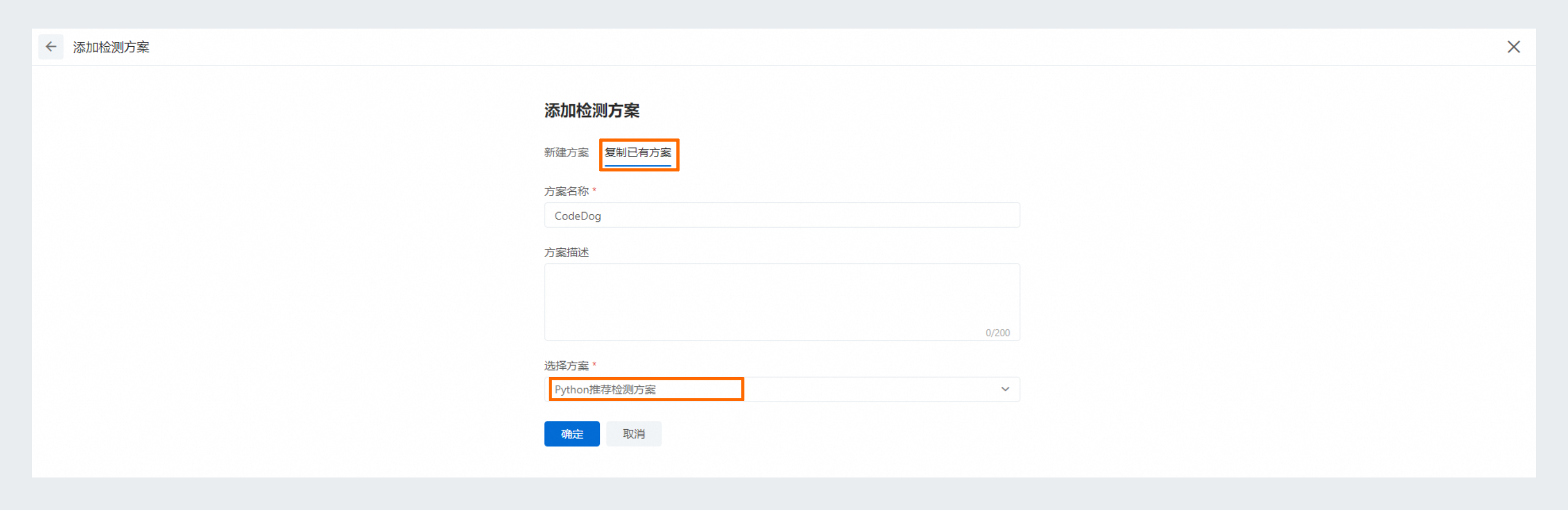Click the CodeDog text to edit it
This screenshot has width=1568, height=510.
click(x=577, y=215)
